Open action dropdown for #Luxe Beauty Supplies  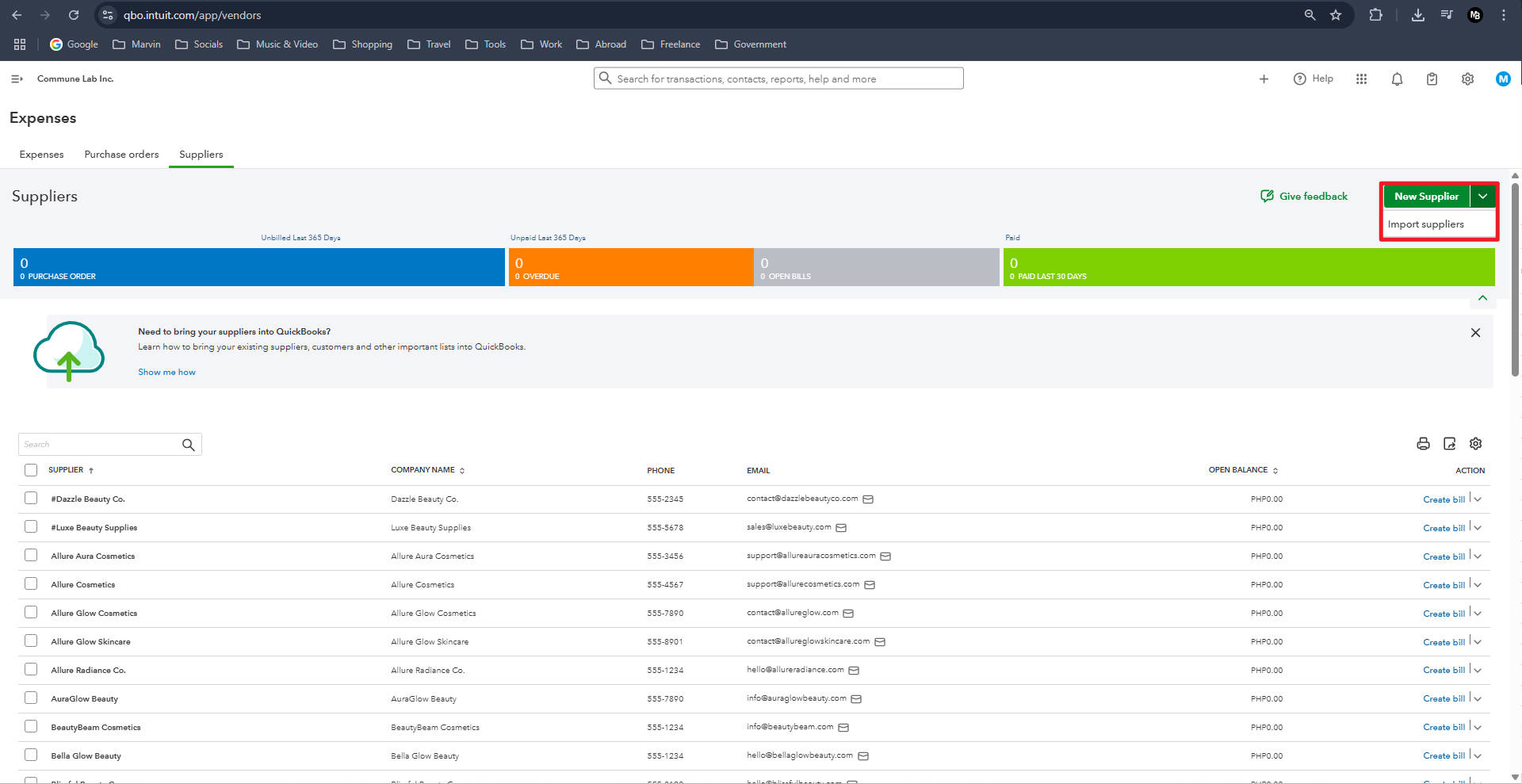[1478, 528]
